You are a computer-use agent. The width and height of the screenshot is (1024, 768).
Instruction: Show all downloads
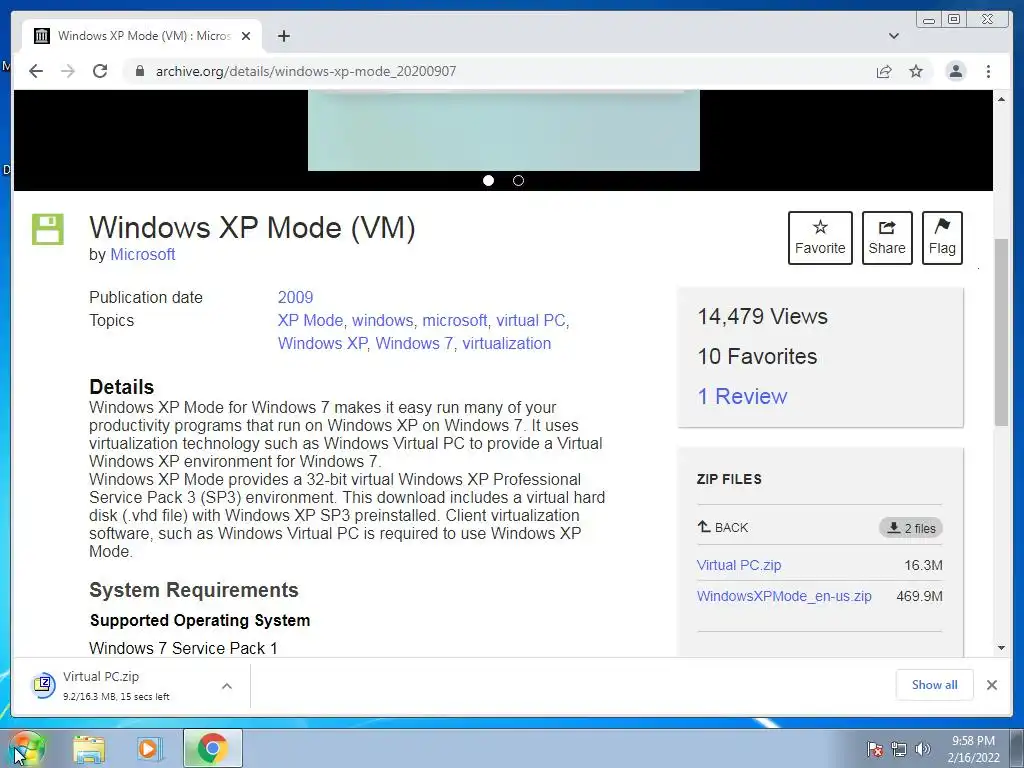(x=935, y=685)
